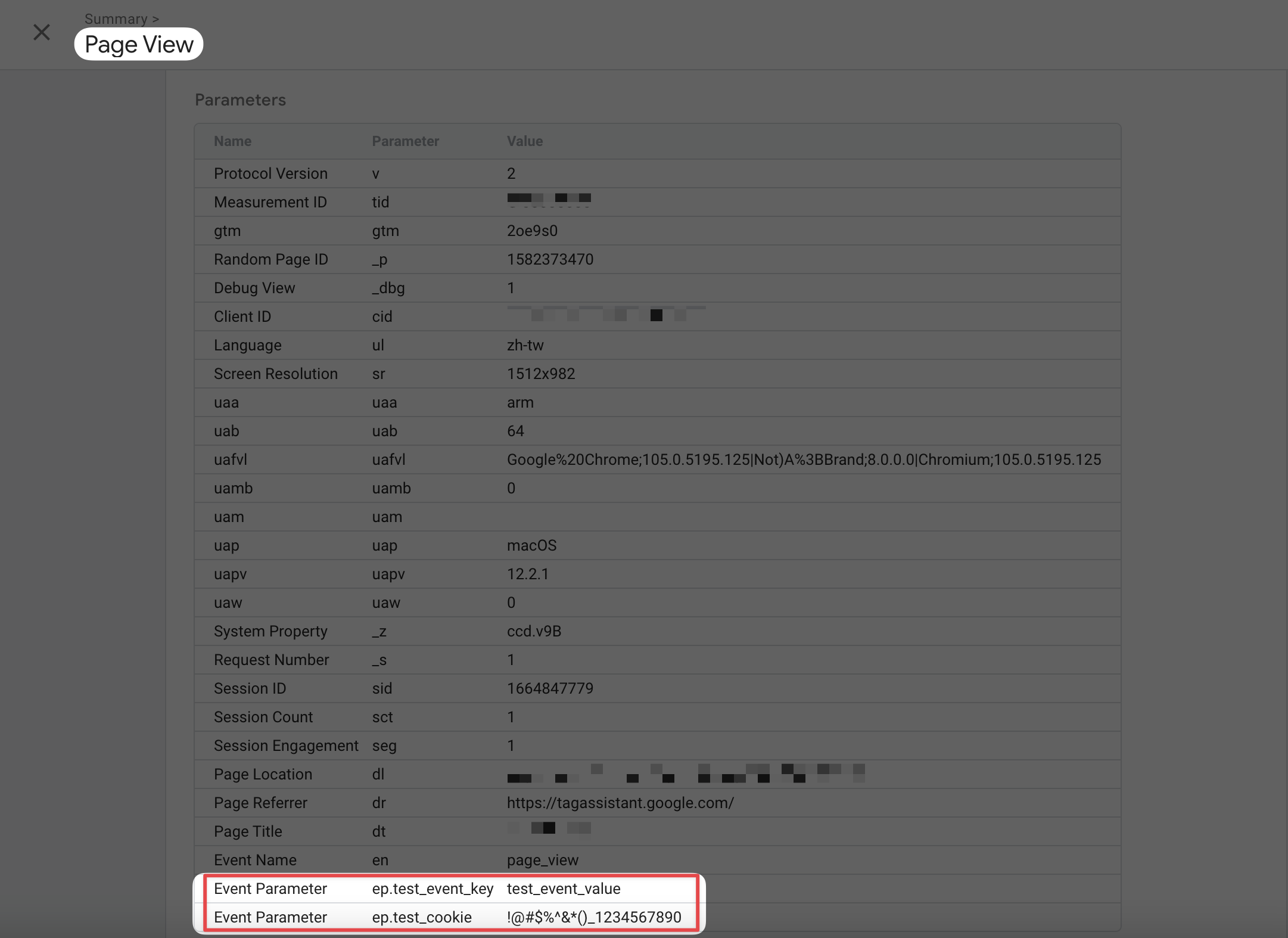Click the Value column header
Viewport: 1288px width, 938px height.
click(x=525, y=141)
